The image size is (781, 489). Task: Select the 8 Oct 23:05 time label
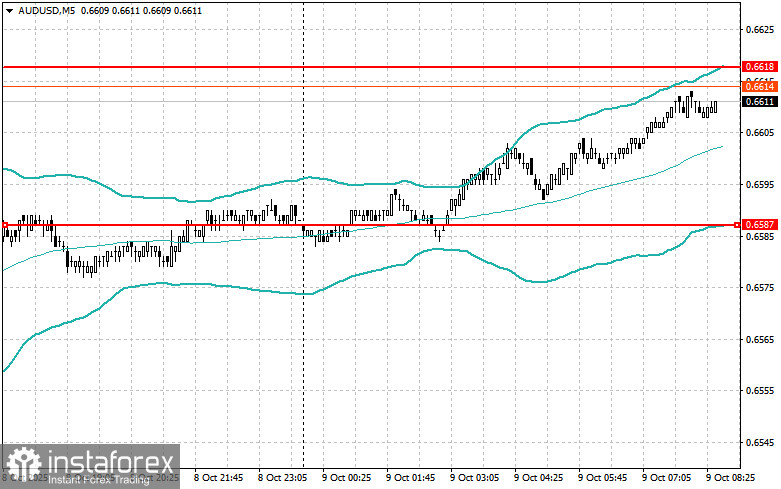click(282, 478)
